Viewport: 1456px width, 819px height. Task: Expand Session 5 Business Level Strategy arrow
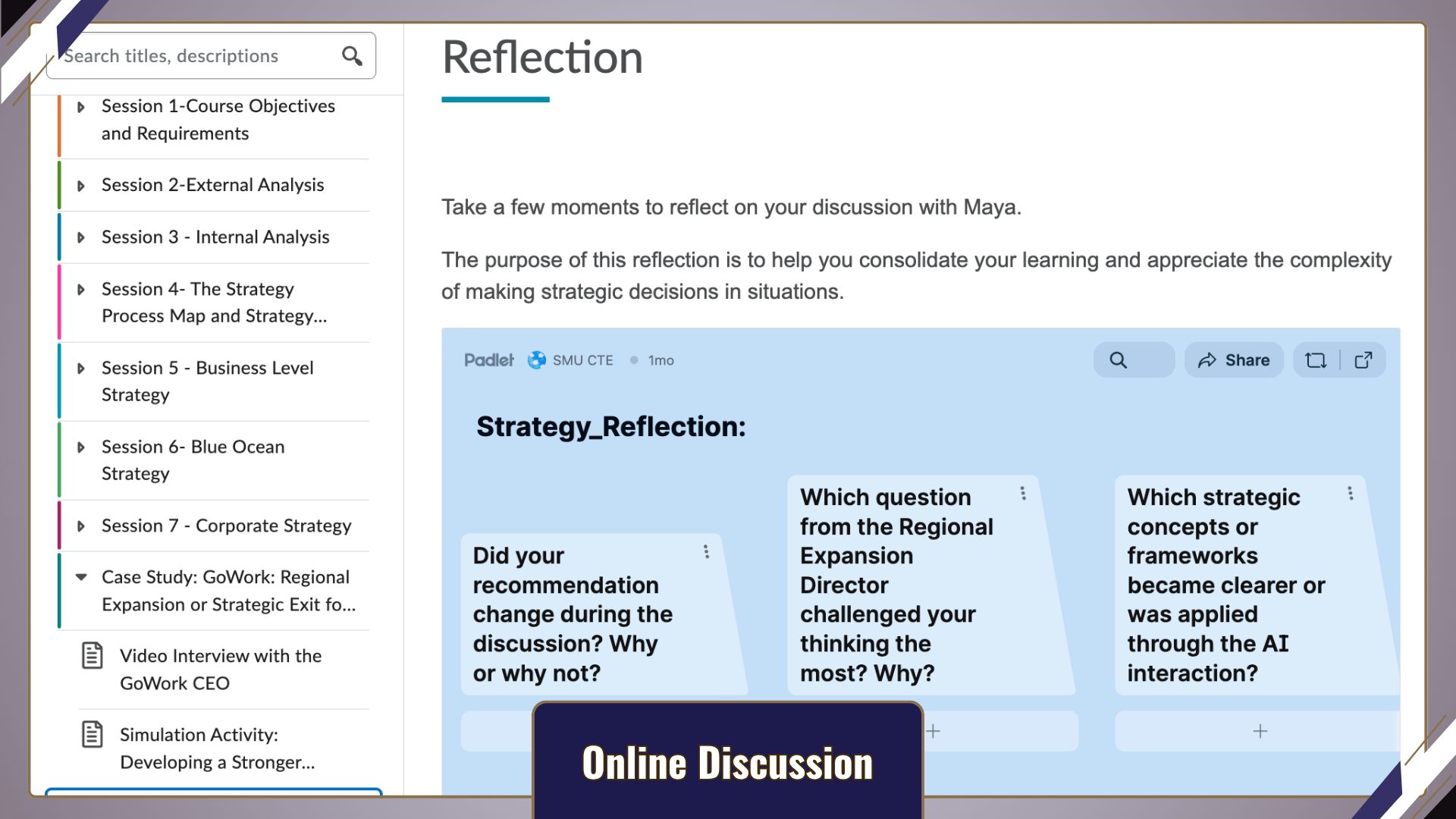point(81,369)
